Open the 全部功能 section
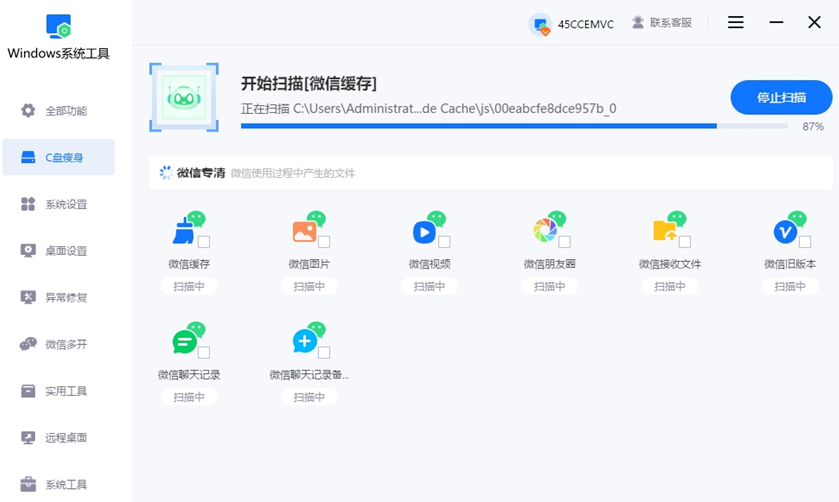839x502 pixels. tap(58, 111)
